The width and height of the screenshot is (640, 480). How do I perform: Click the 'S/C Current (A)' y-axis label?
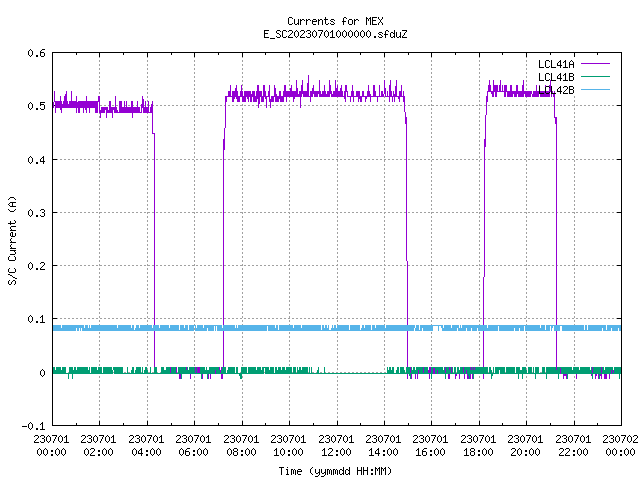[x=13, y=240]
